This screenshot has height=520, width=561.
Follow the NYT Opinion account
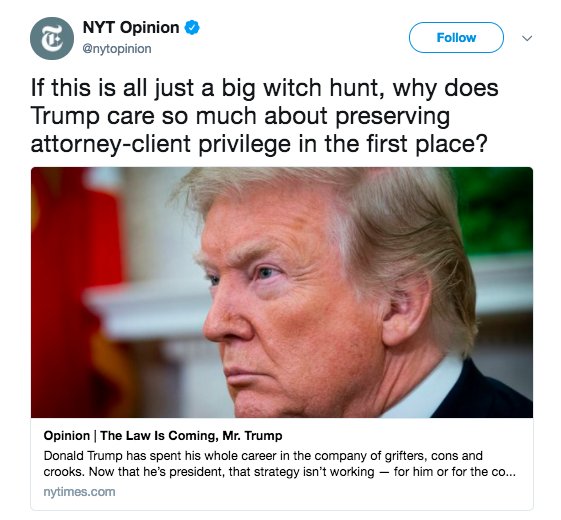(456, 38)
